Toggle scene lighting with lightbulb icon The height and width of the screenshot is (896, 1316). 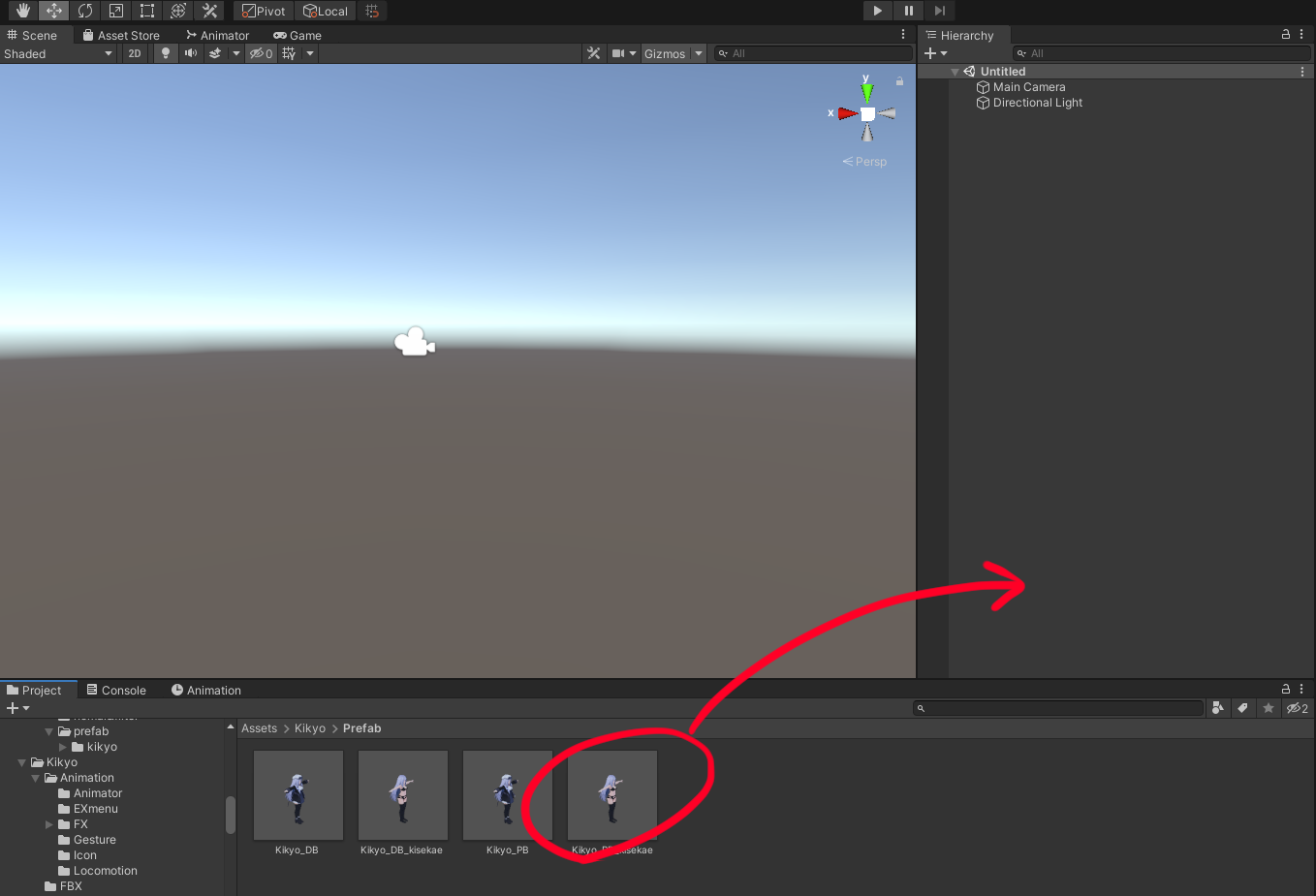click(x=166, y=53)
